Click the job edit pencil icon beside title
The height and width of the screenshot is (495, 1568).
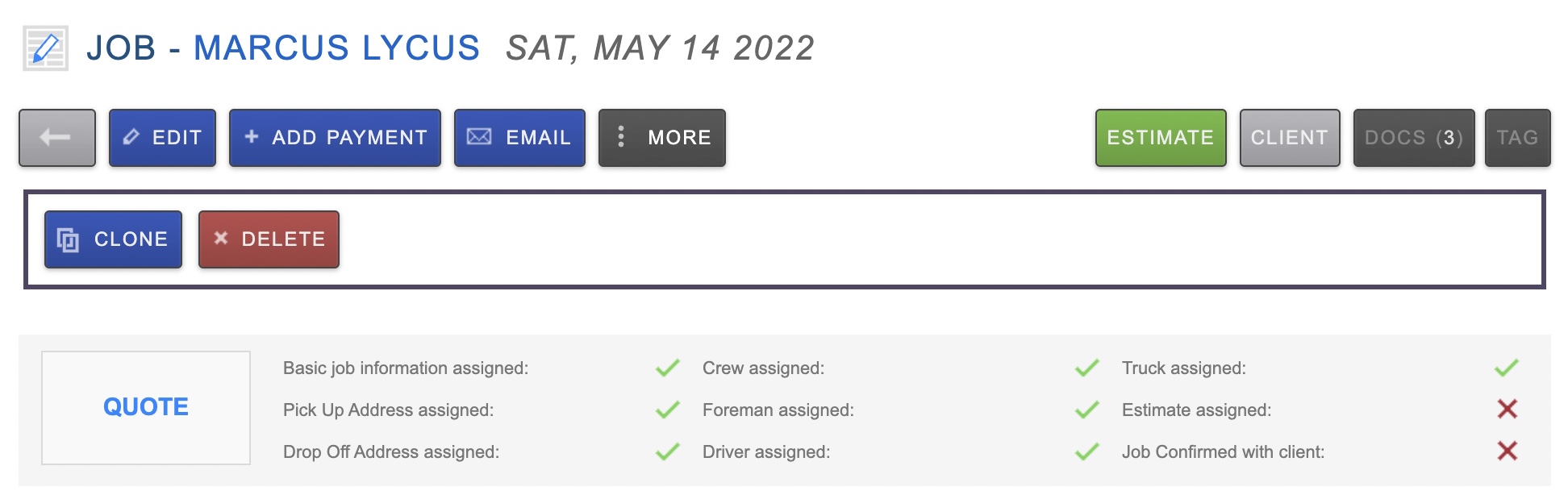tap(45, 48)
